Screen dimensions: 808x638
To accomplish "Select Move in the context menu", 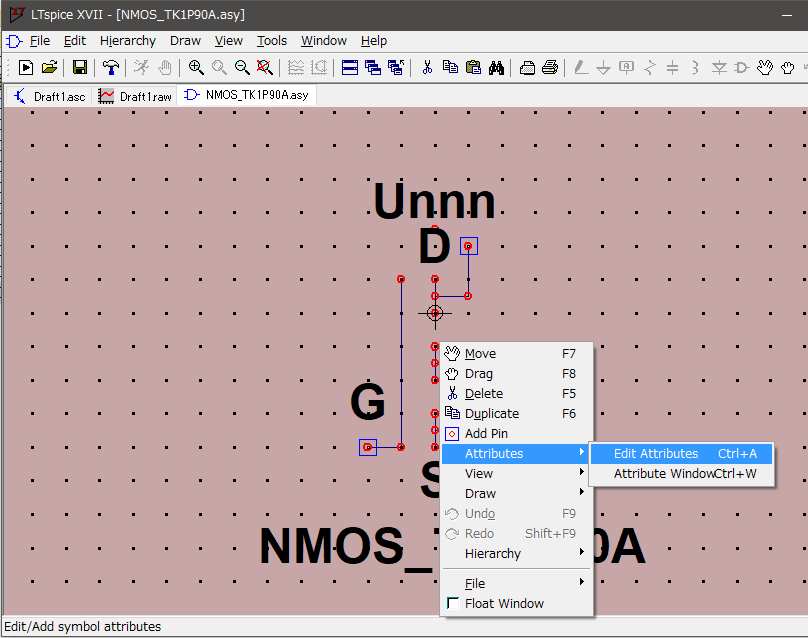I will (x=517, y=354).
